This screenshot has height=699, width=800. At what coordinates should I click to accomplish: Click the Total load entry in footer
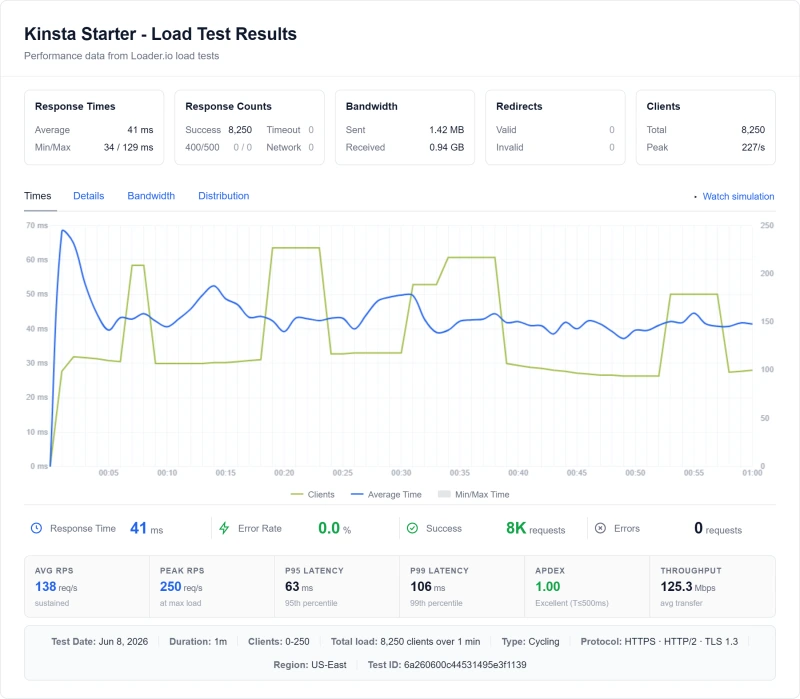[405, 641]
